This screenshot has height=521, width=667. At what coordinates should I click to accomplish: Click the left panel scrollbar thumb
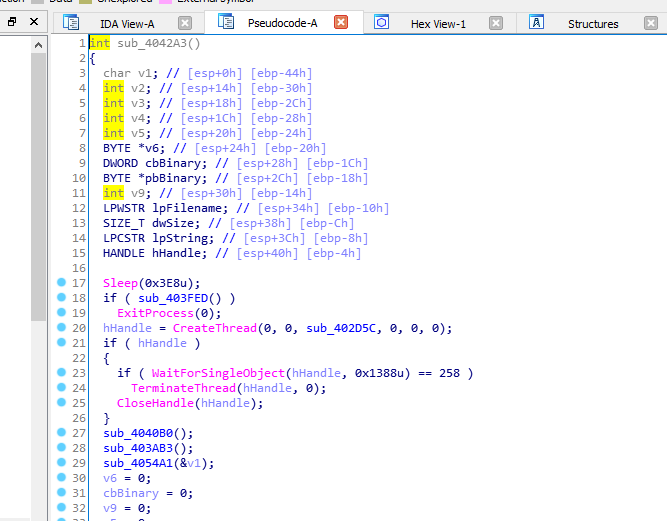click(38, 186)
